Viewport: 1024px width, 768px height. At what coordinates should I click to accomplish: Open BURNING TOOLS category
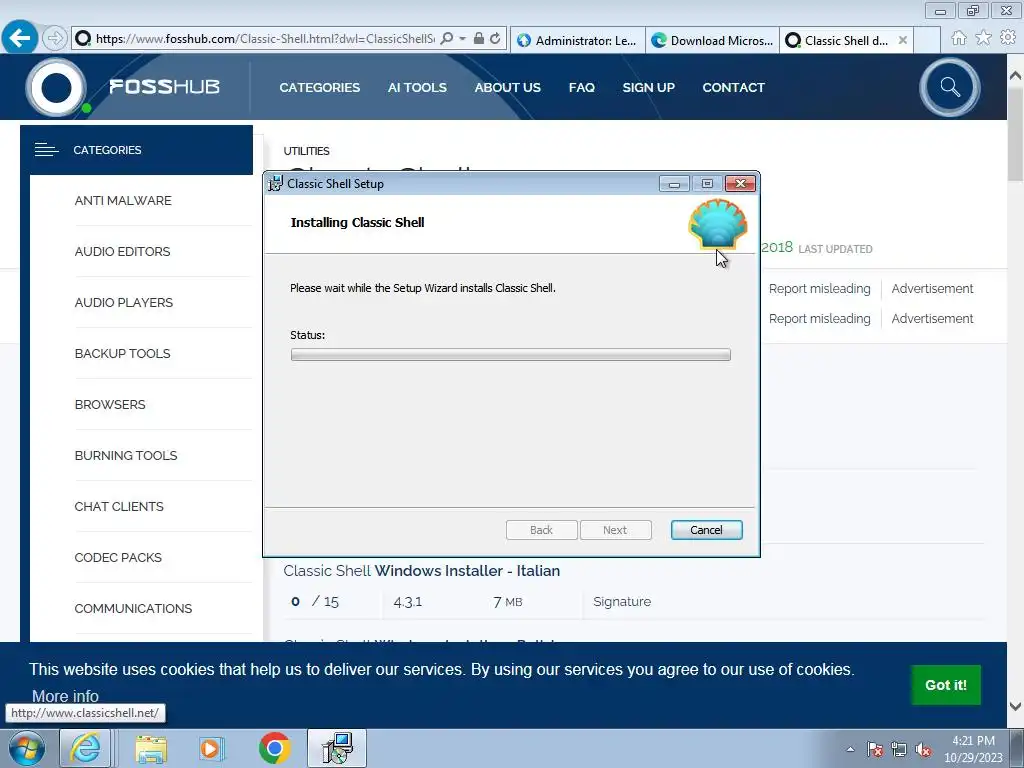tap(125, 455)
